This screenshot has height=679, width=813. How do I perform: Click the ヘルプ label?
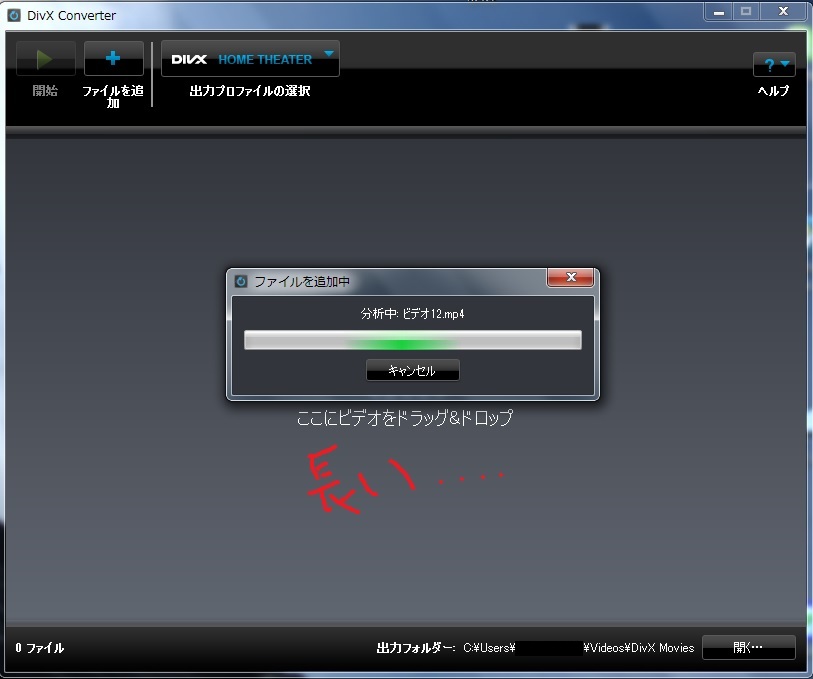click(x=774, y=91)
